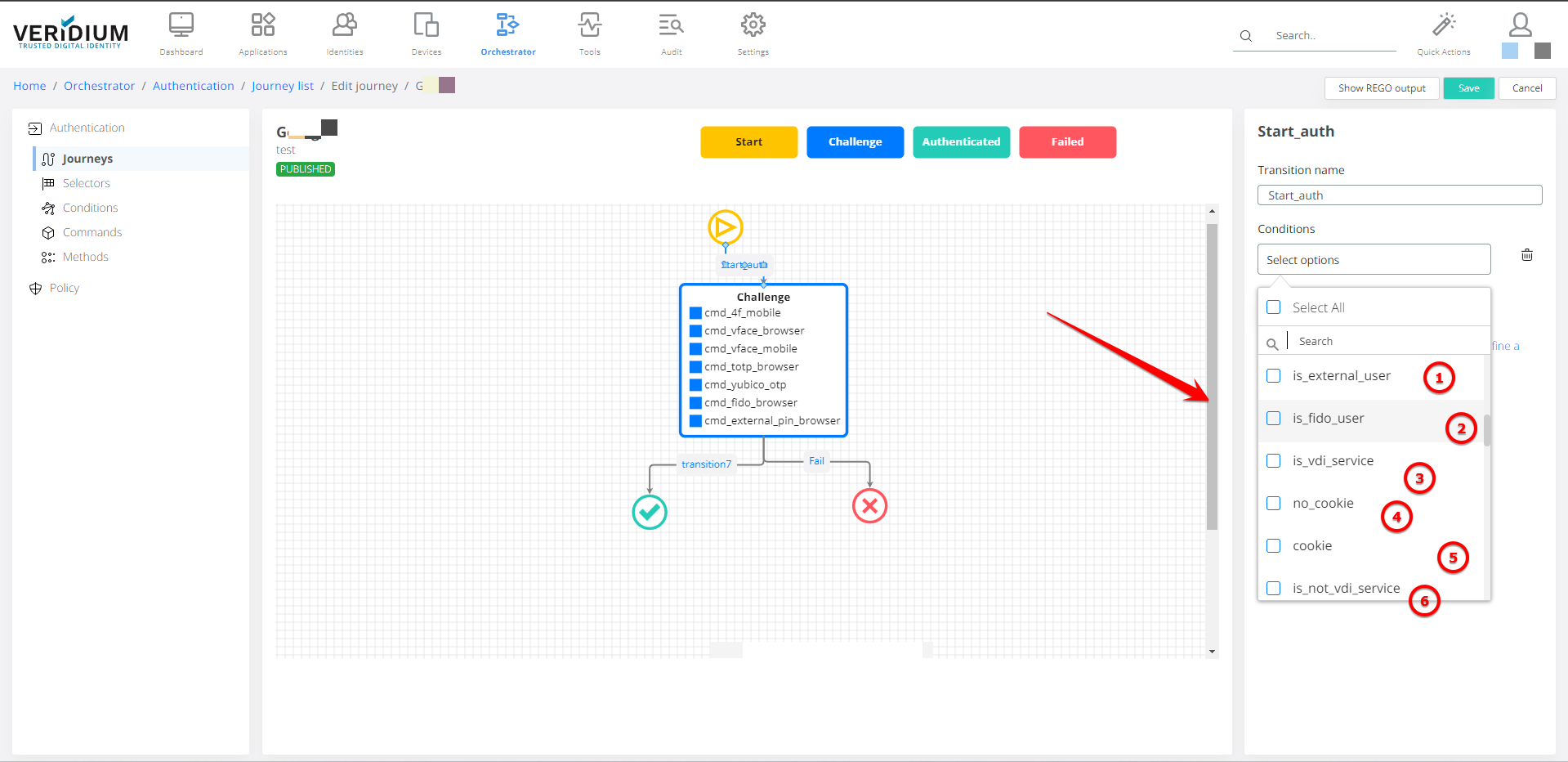The image size is (1568, 762).
Task: Click the yellow Start state block
Action: (x=748, y=142)
